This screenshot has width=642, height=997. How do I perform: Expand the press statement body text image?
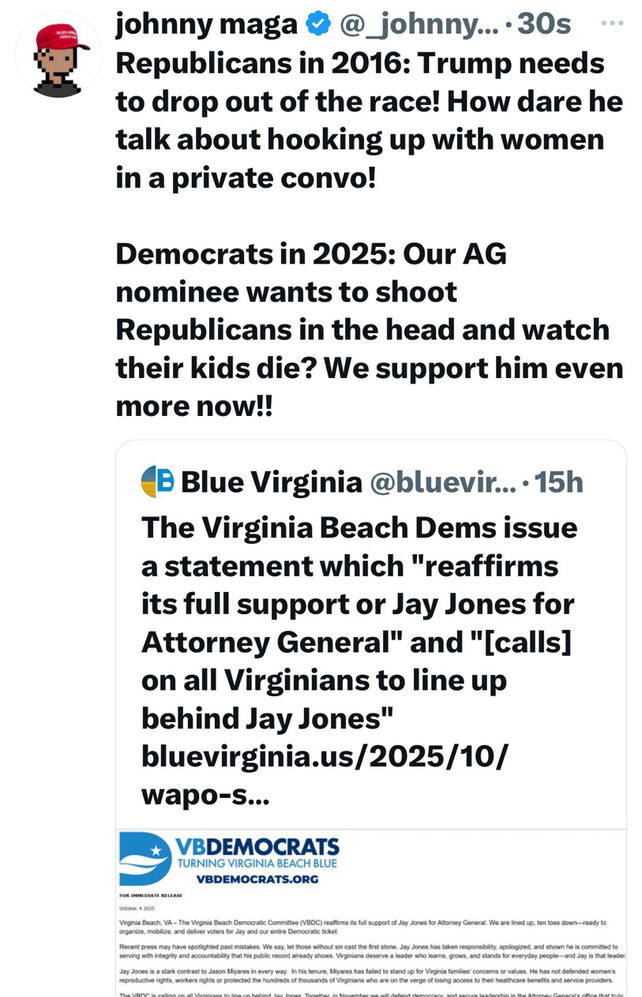tap(370, 950)
